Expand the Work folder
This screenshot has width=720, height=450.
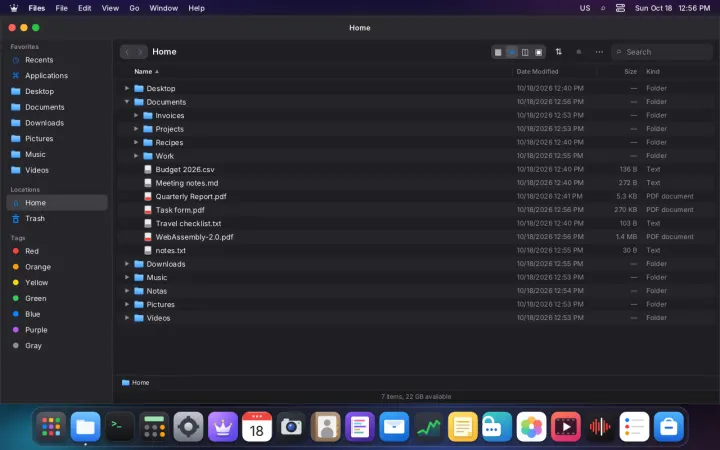pyautogui.click(x=136, y=156)
